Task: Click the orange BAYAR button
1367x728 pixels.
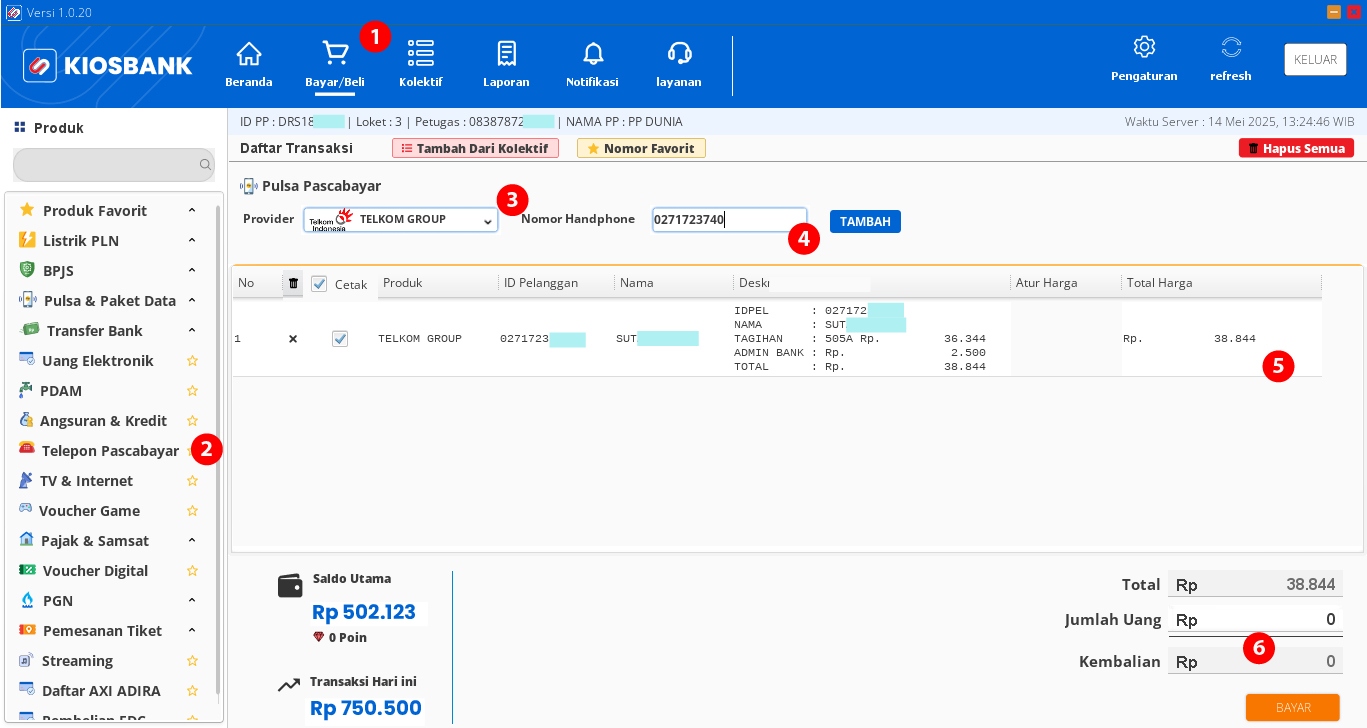Action: click(x=1292, y=707)
